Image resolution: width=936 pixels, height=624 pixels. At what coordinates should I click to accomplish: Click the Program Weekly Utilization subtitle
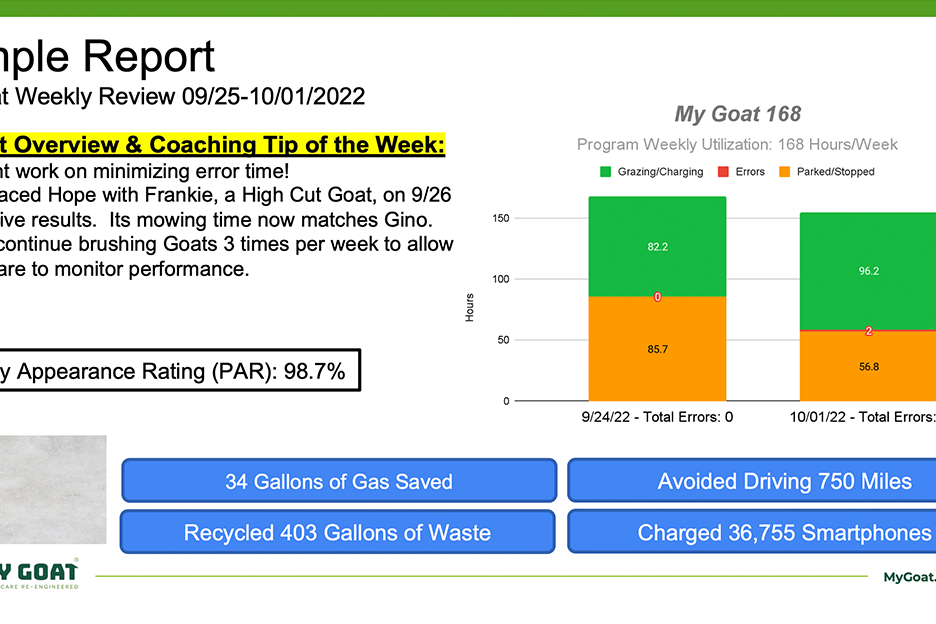[x=737, y=145]
